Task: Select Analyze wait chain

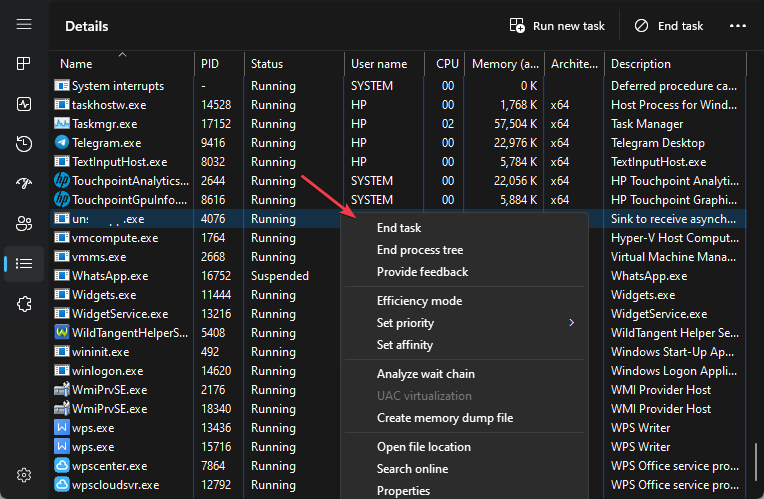Action: [426, 374]
